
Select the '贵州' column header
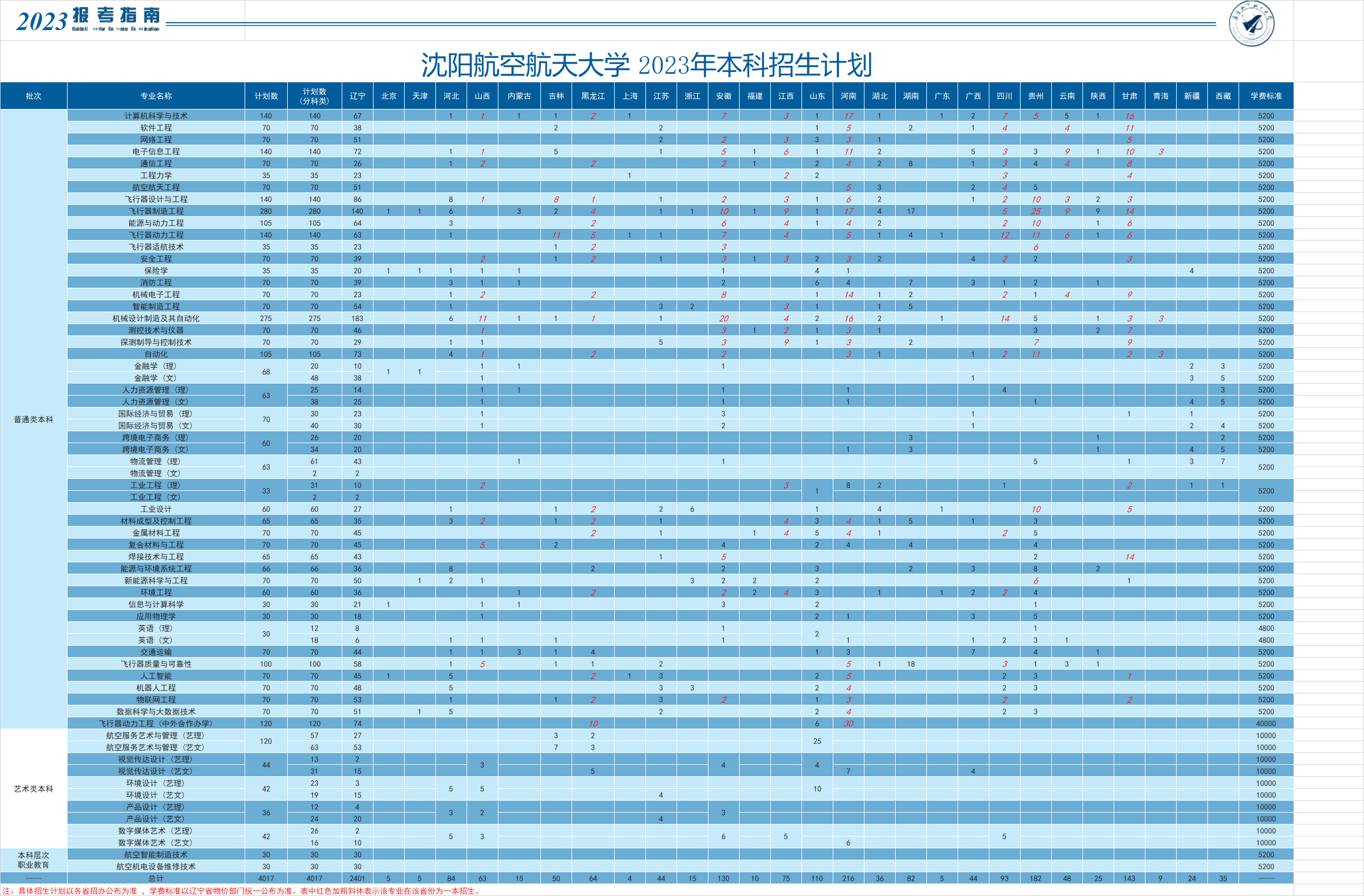1035,96
